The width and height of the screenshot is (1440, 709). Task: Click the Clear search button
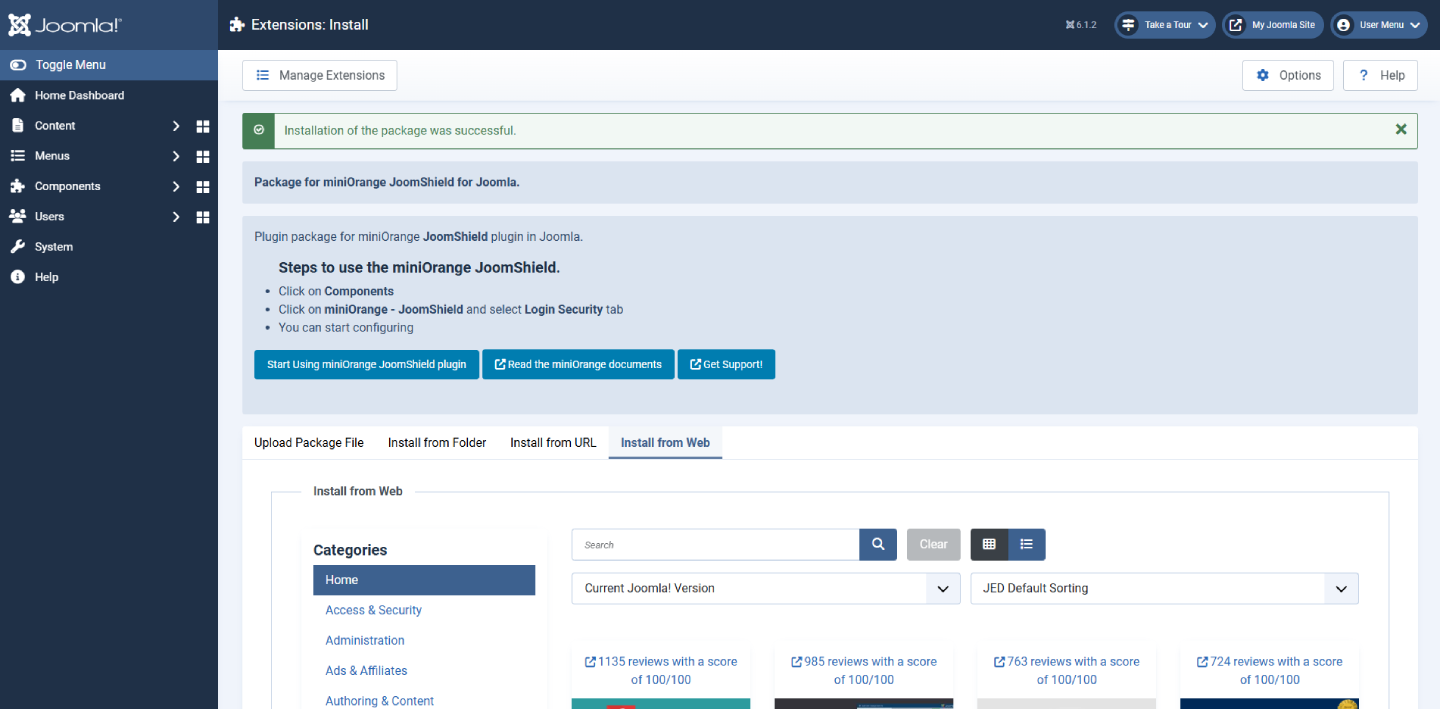click(x=934, y=545)
